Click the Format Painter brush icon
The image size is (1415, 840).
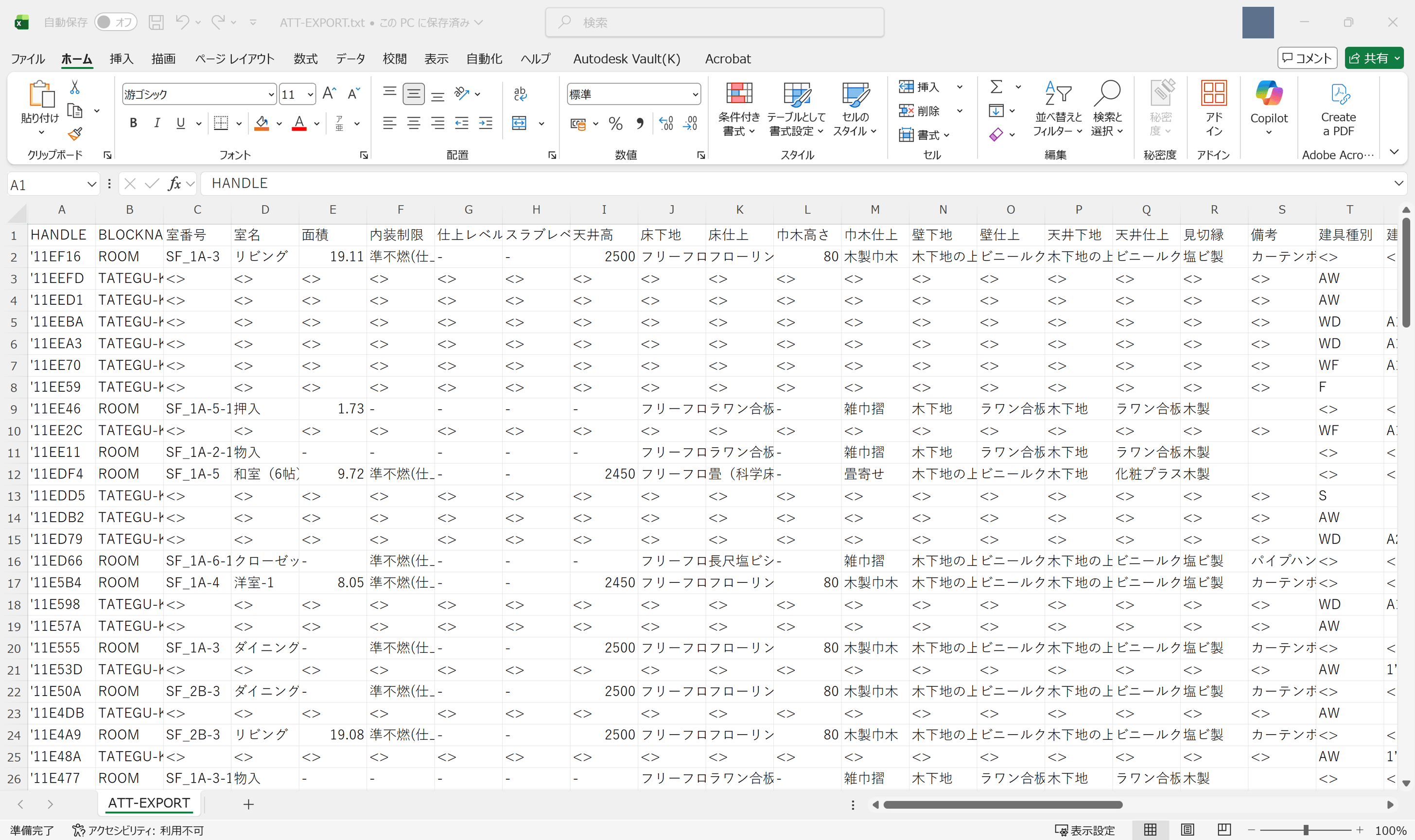[75, 134]
